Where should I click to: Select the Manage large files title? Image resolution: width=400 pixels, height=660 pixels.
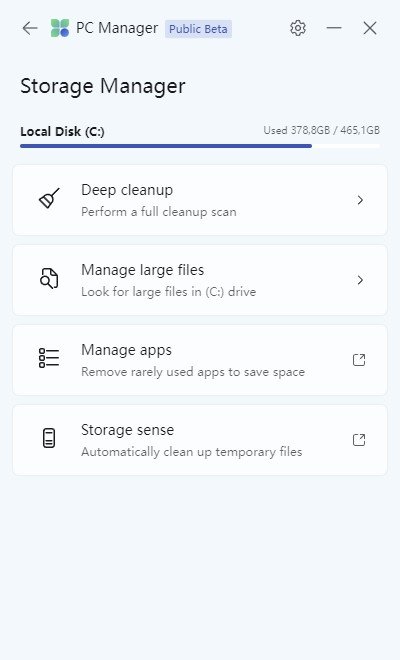(143, 270)
